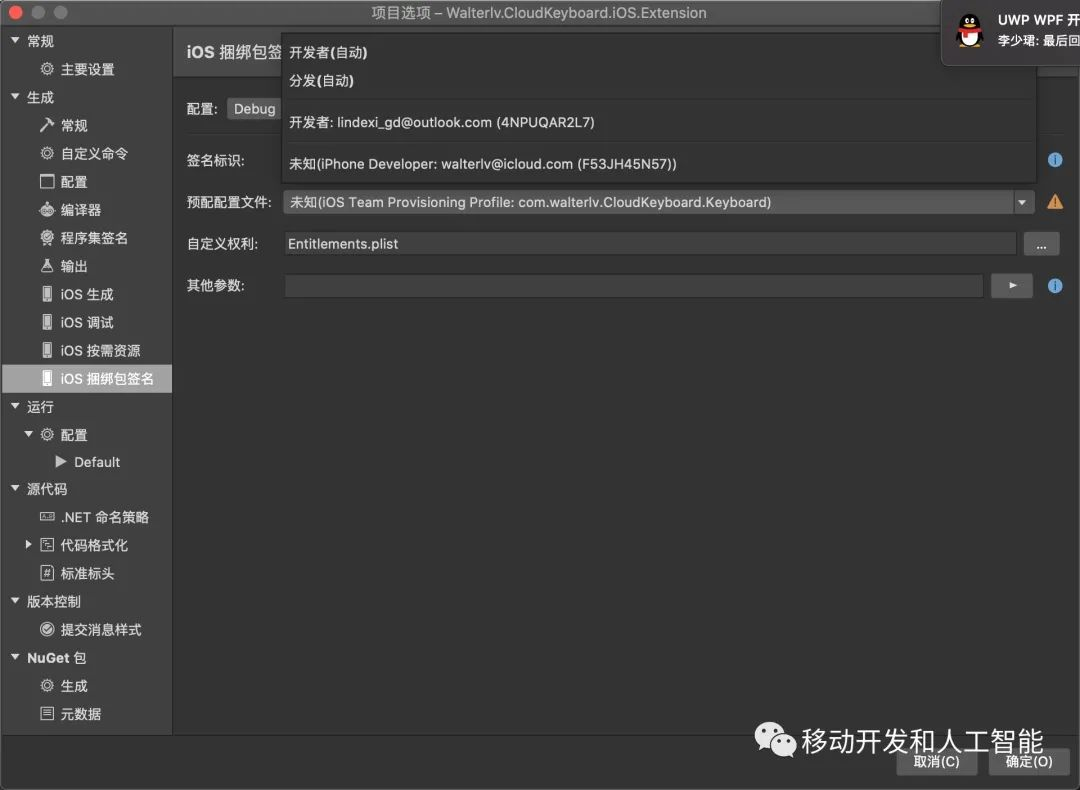
Task: Click the gear icon beside 自定义命令
Action: [x=47, y=153]
